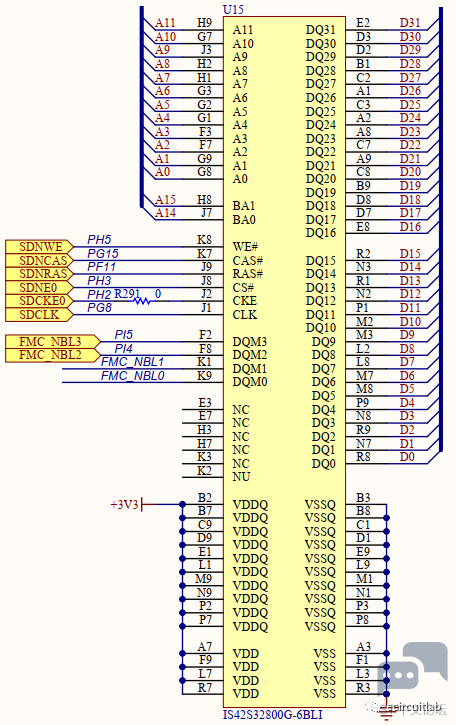Image resolution: width=456 pixels, height=725 pixels.
Task: Click the SDCKE0 port
Action: [x=39, y=301]
